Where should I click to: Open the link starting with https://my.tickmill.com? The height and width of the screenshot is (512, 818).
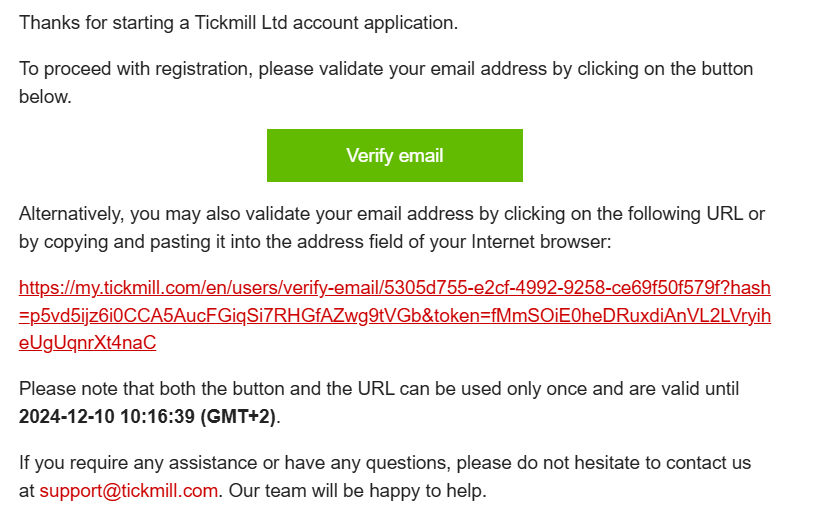coord(394,289)
